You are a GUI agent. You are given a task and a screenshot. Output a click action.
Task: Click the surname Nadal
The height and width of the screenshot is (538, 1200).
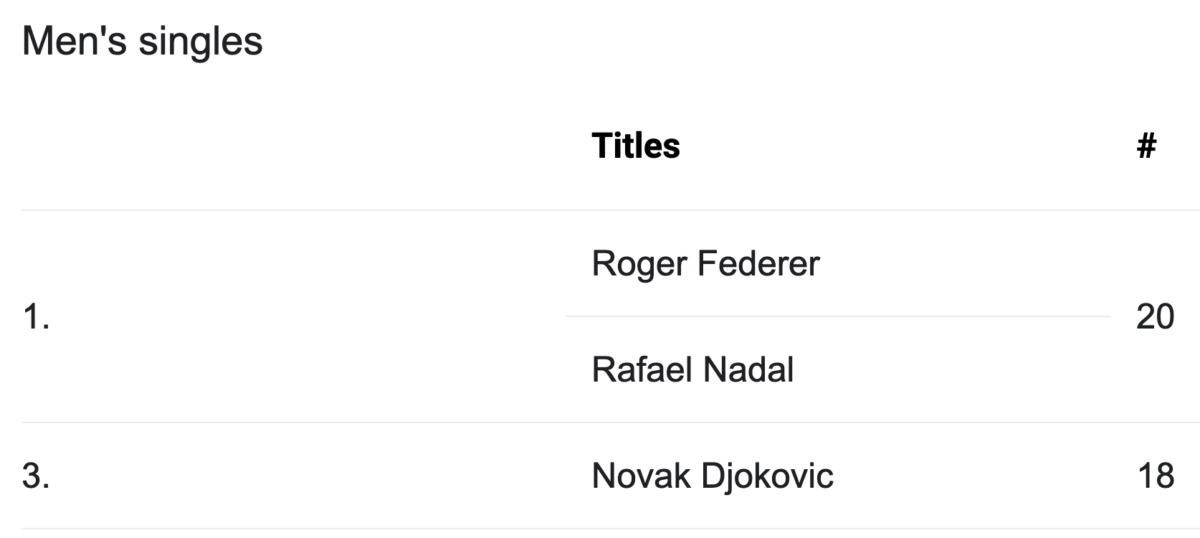tap(749, 370)
